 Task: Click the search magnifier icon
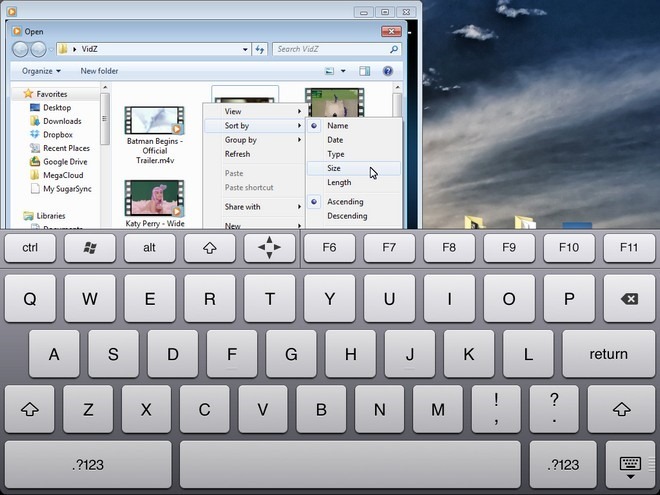pyautogui.click(x=394, y=49)
